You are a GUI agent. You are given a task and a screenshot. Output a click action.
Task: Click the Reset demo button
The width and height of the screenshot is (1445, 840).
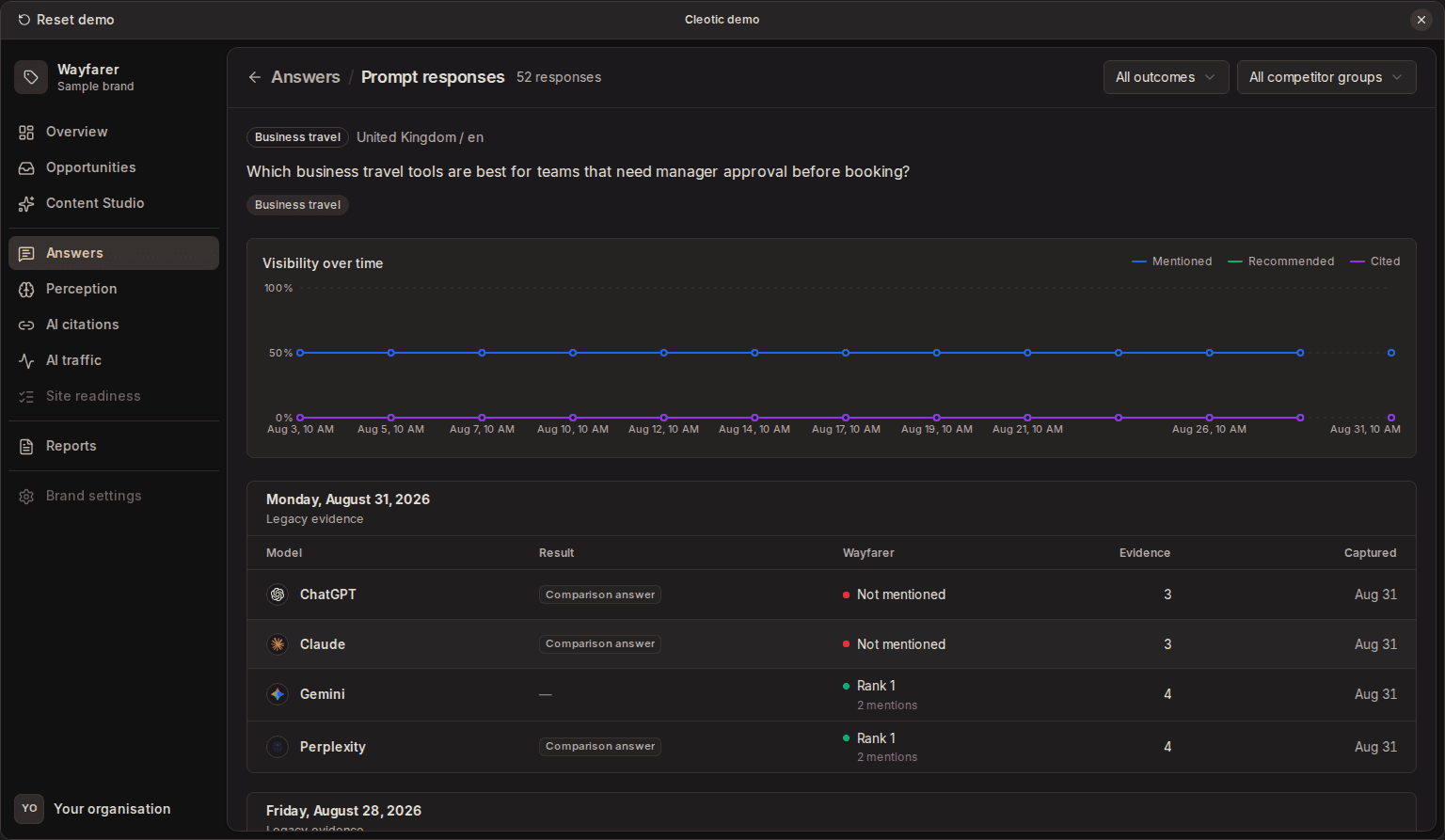tap(66, 20)
